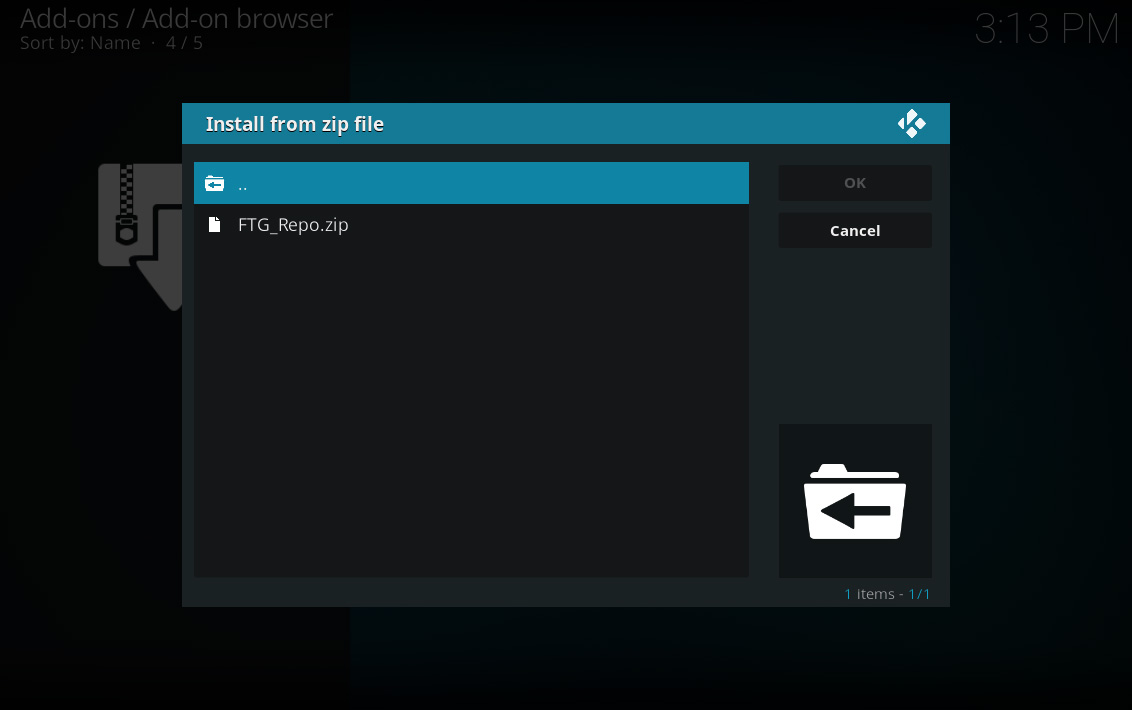This screenshot has width=1132, height=710.
Task: Click the '1 items - 1/1' counter
Action: pos(887,594)
